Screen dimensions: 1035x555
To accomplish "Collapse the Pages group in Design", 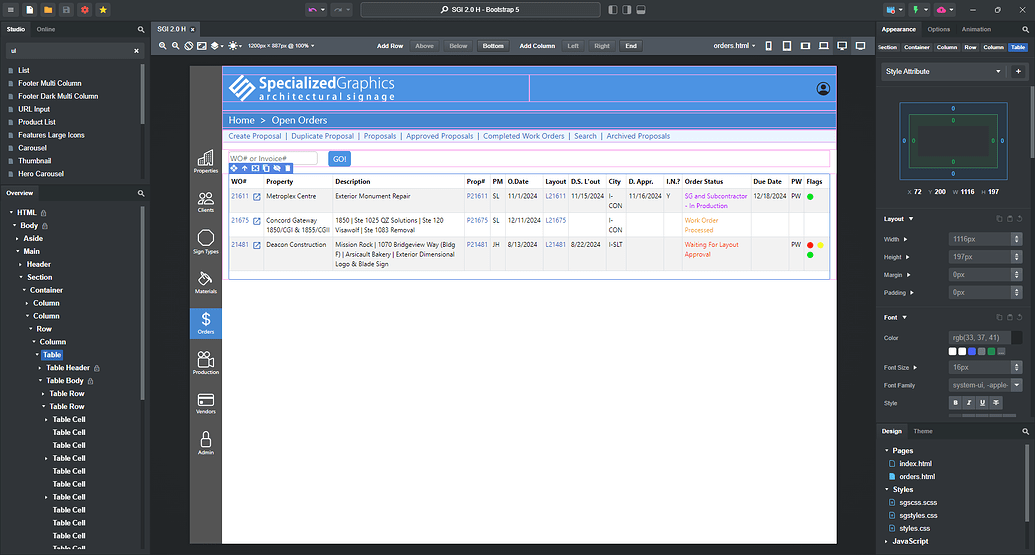I will [x=886, y=451].
